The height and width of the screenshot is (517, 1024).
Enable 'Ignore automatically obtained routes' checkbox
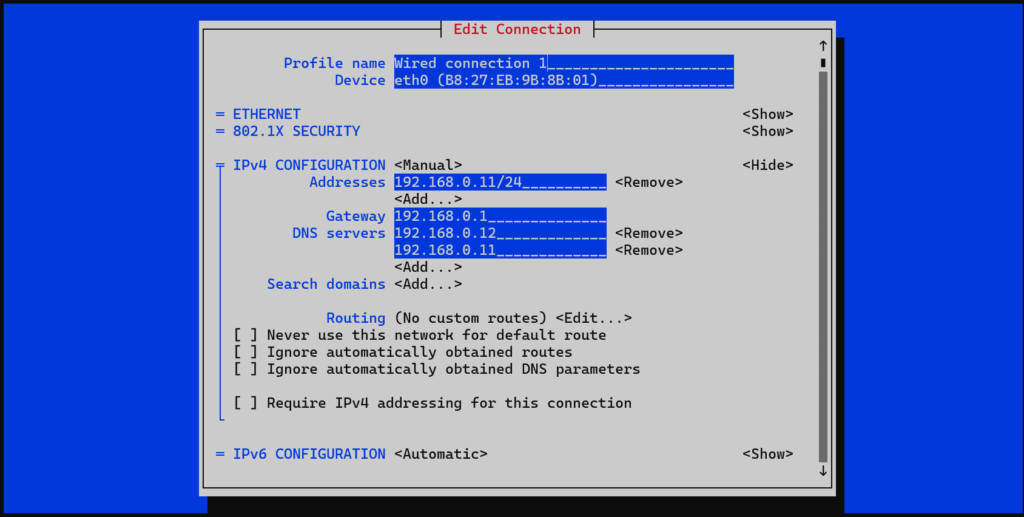click(x=246, y=352)
